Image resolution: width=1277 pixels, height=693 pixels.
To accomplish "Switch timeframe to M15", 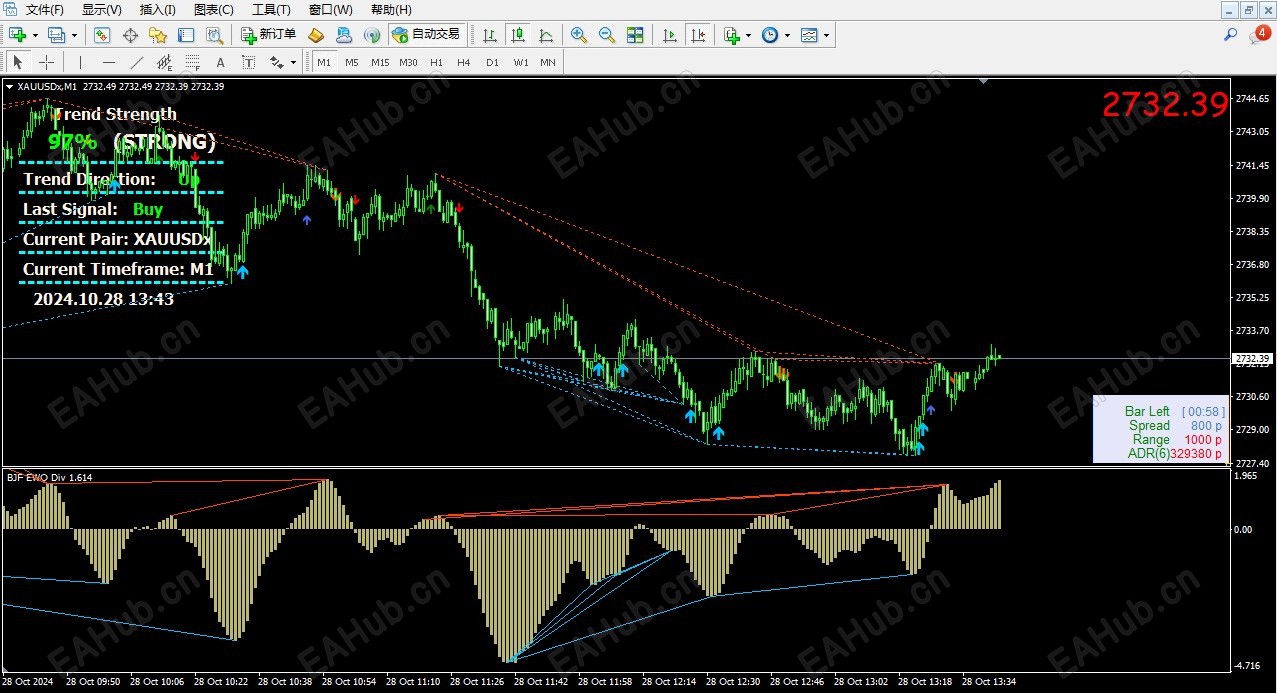I will point(380,62).
